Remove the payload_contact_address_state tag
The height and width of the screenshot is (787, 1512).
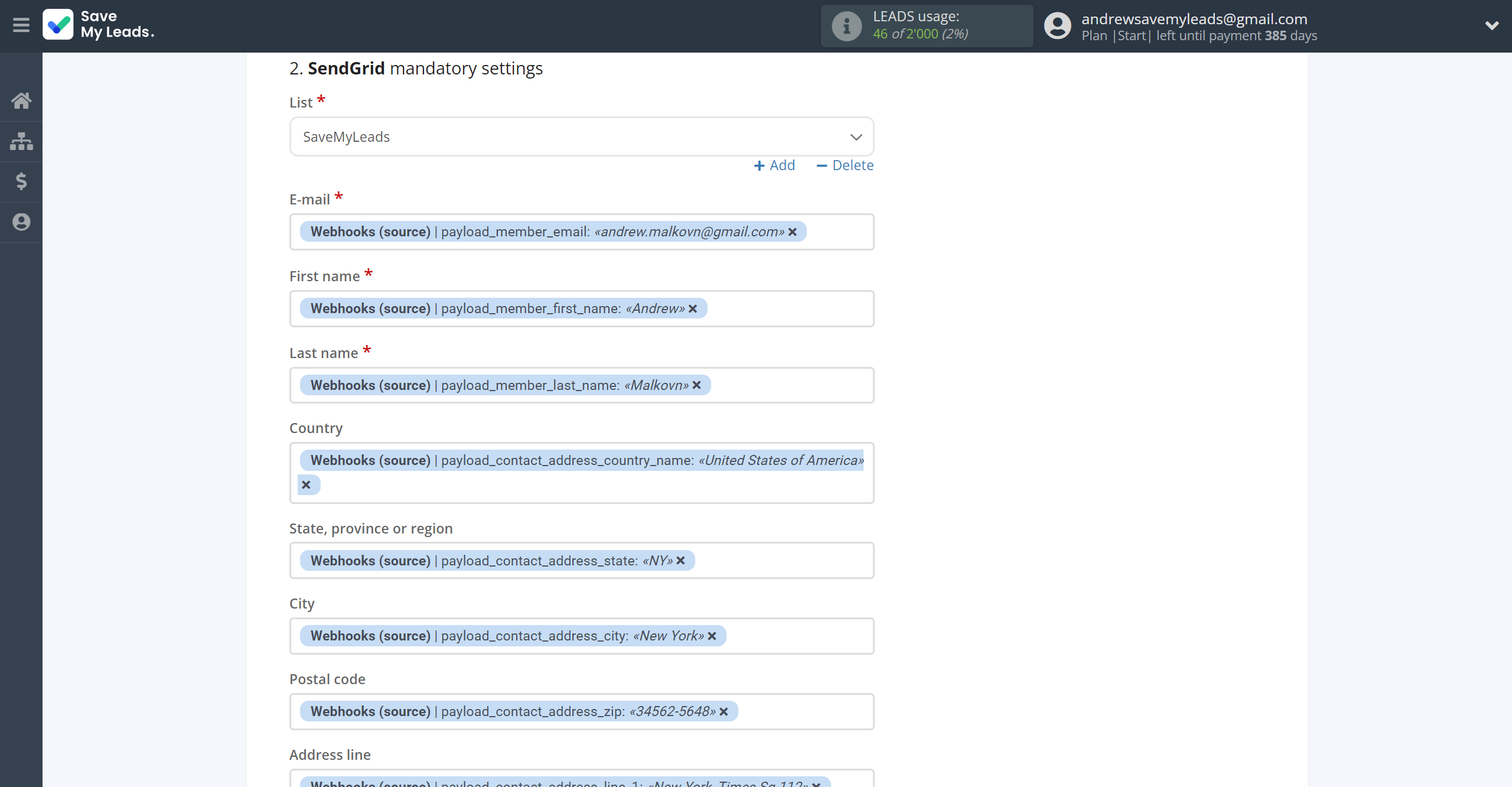pos(680,561)
